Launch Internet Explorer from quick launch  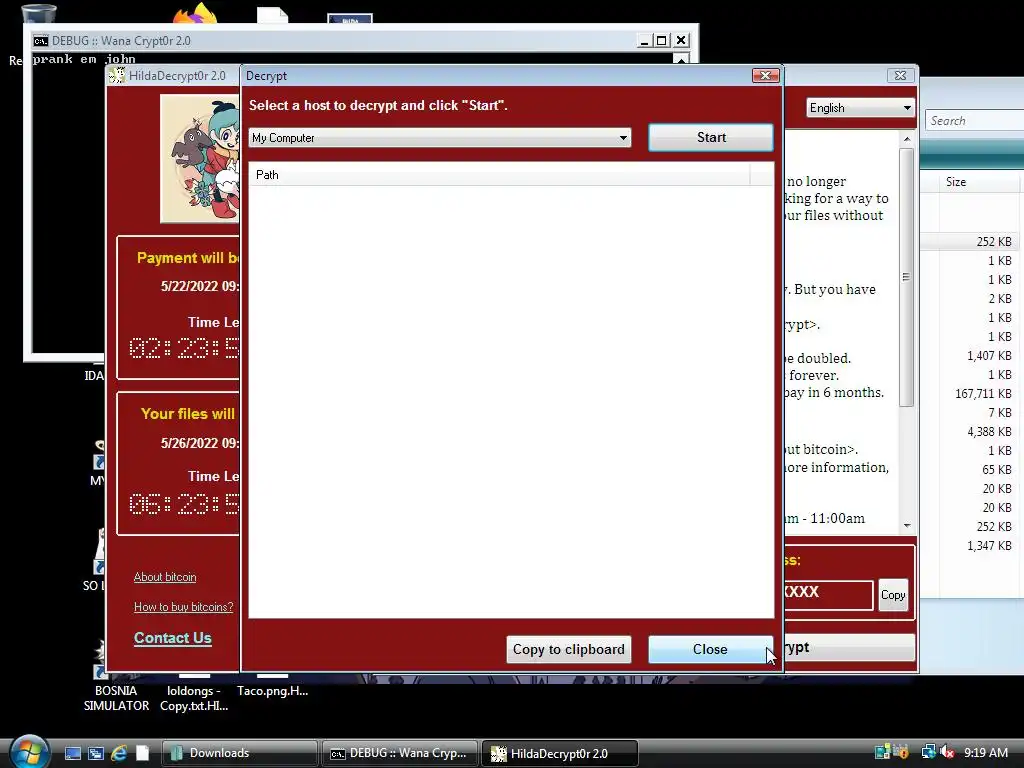click(119, 753)
